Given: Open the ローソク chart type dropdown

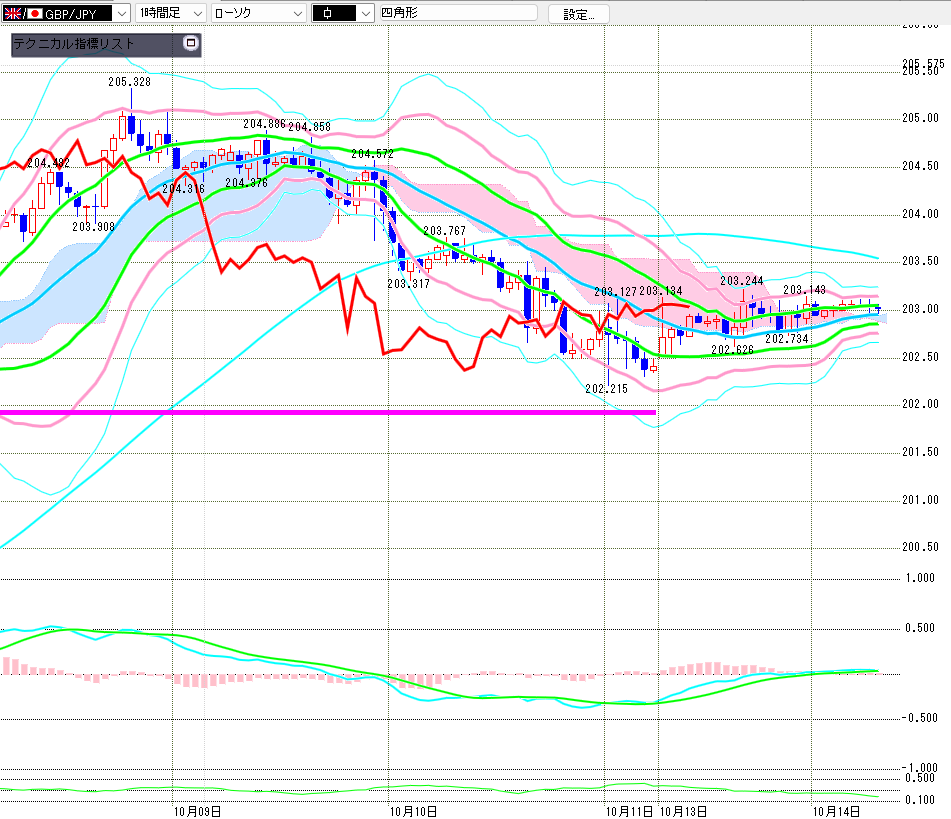Looking at the screenshot, I should (x=258, y=13).
